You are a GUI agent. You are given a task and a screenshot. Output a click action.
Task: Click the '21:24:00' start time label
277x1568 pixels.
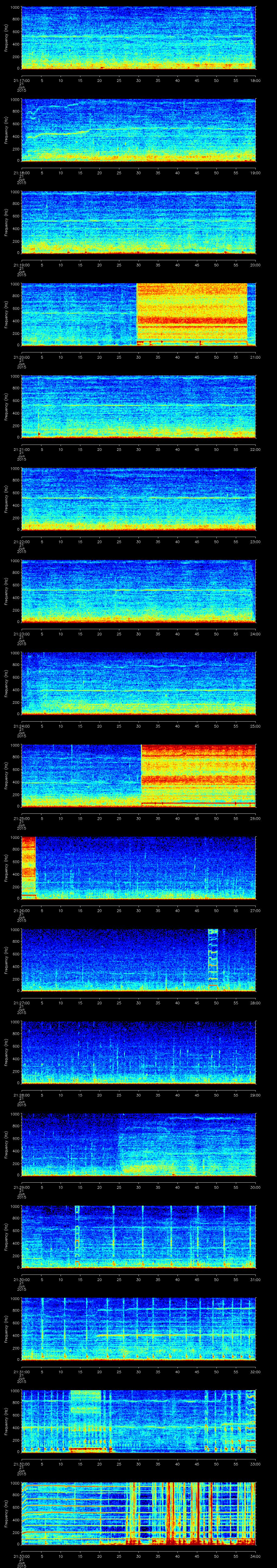(x=21, y=726)
